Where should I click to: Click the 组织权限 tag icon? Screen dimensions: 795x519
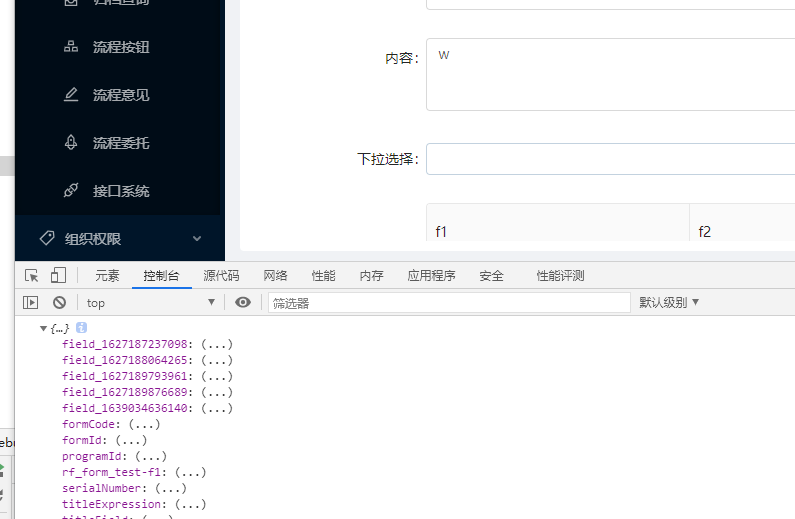point(47,238)
